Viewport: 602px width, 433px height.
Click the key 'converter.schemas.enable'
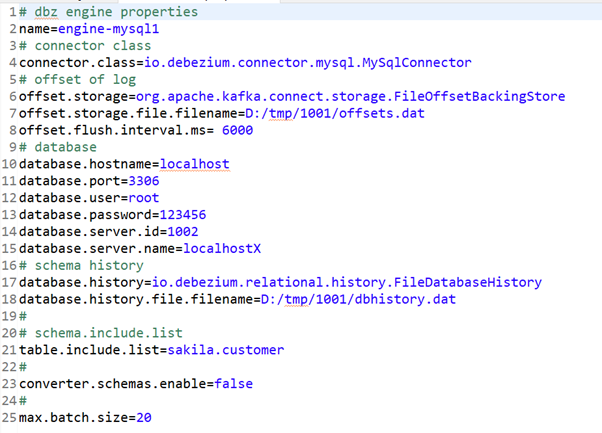pos(112,383)
